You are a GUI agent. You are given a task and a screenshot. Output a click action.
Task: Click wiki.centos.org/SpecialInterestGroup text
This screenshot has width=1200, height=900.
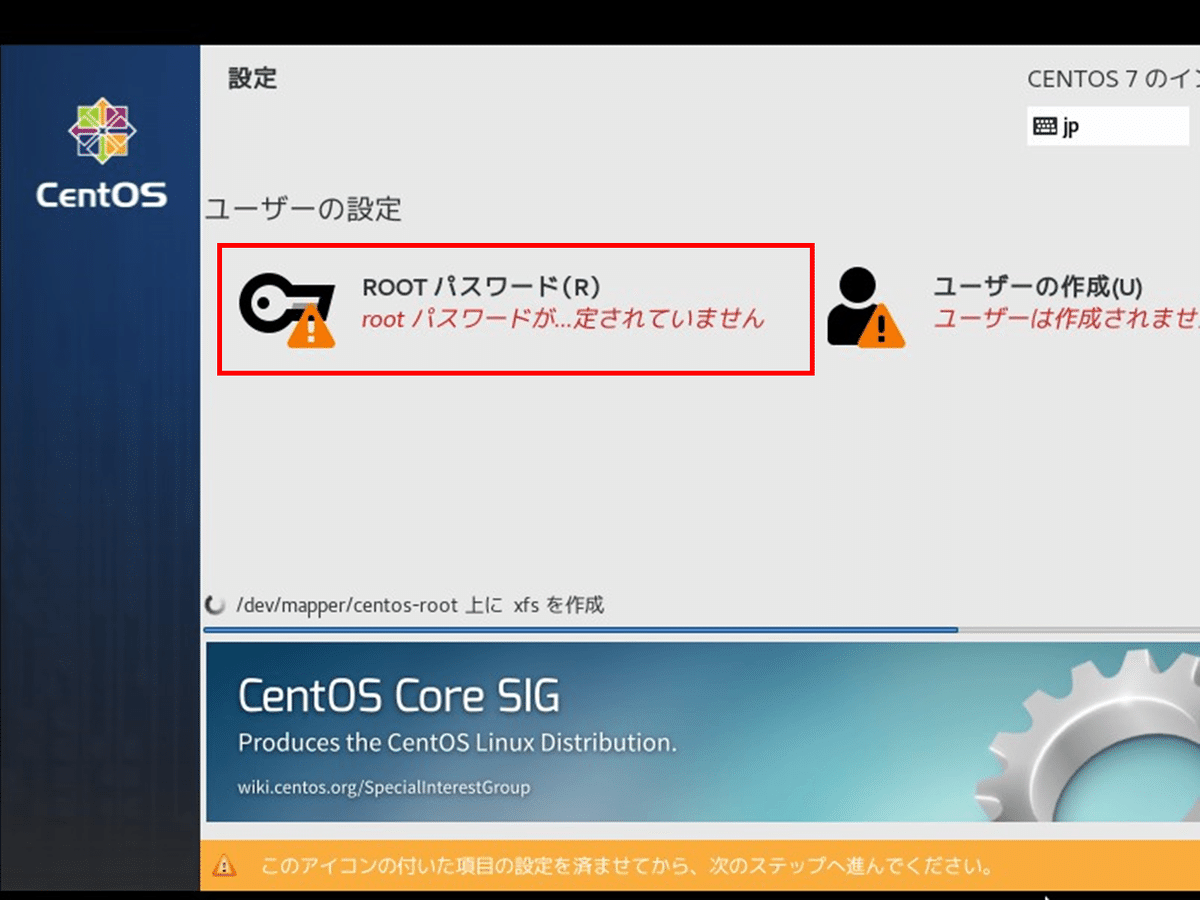(384, 786)
